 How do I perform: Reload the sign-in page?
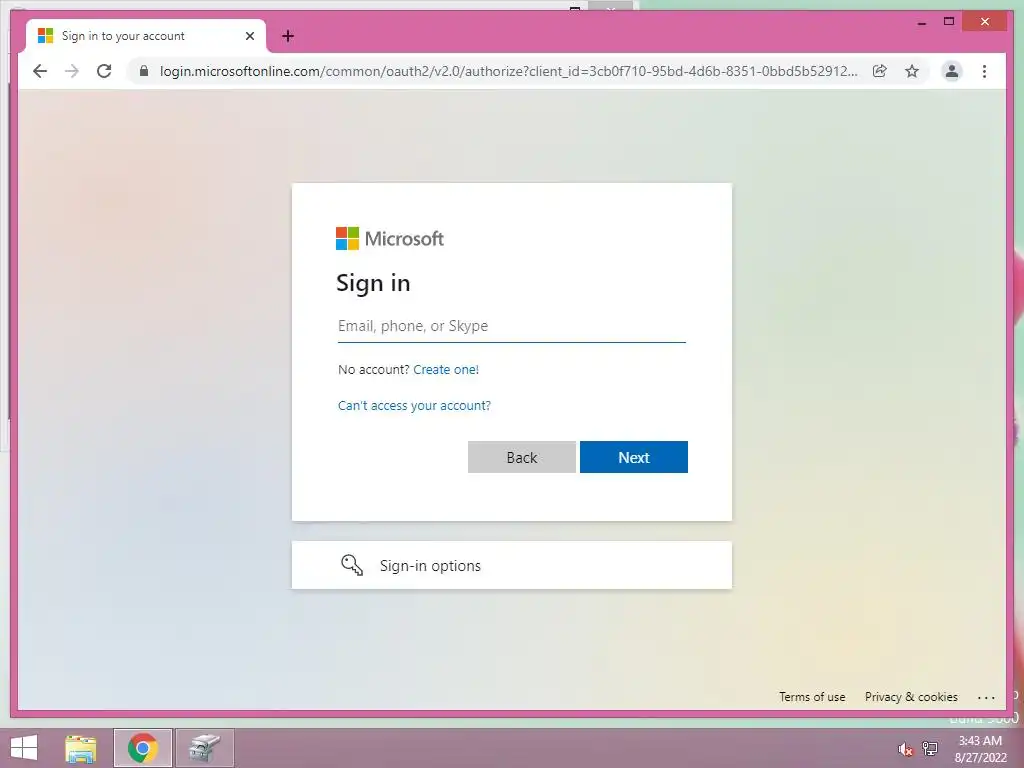(104, 71)
